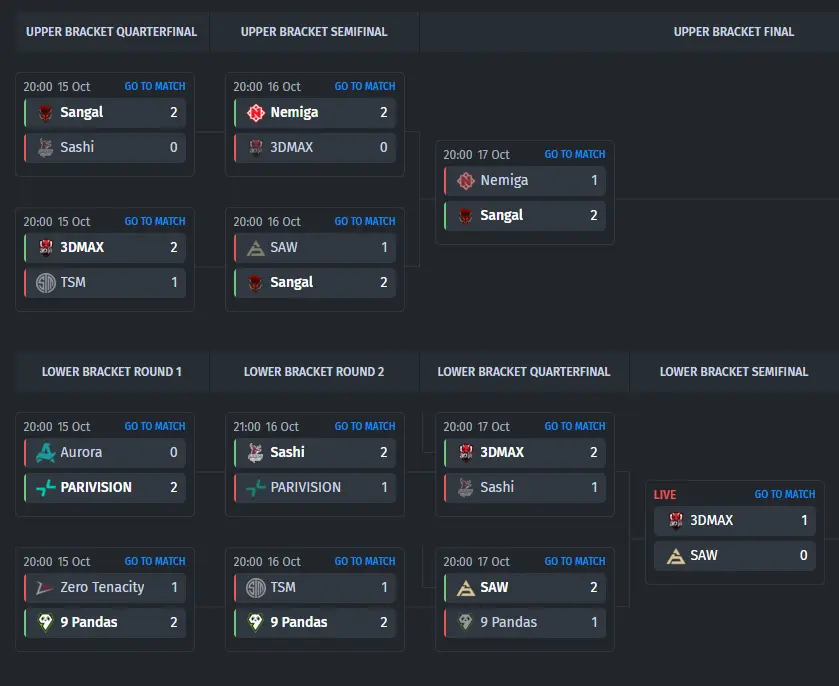Click the Zero Tenacity team logo
This screenshot has width=839, height=686.
[x=44, y=588]
